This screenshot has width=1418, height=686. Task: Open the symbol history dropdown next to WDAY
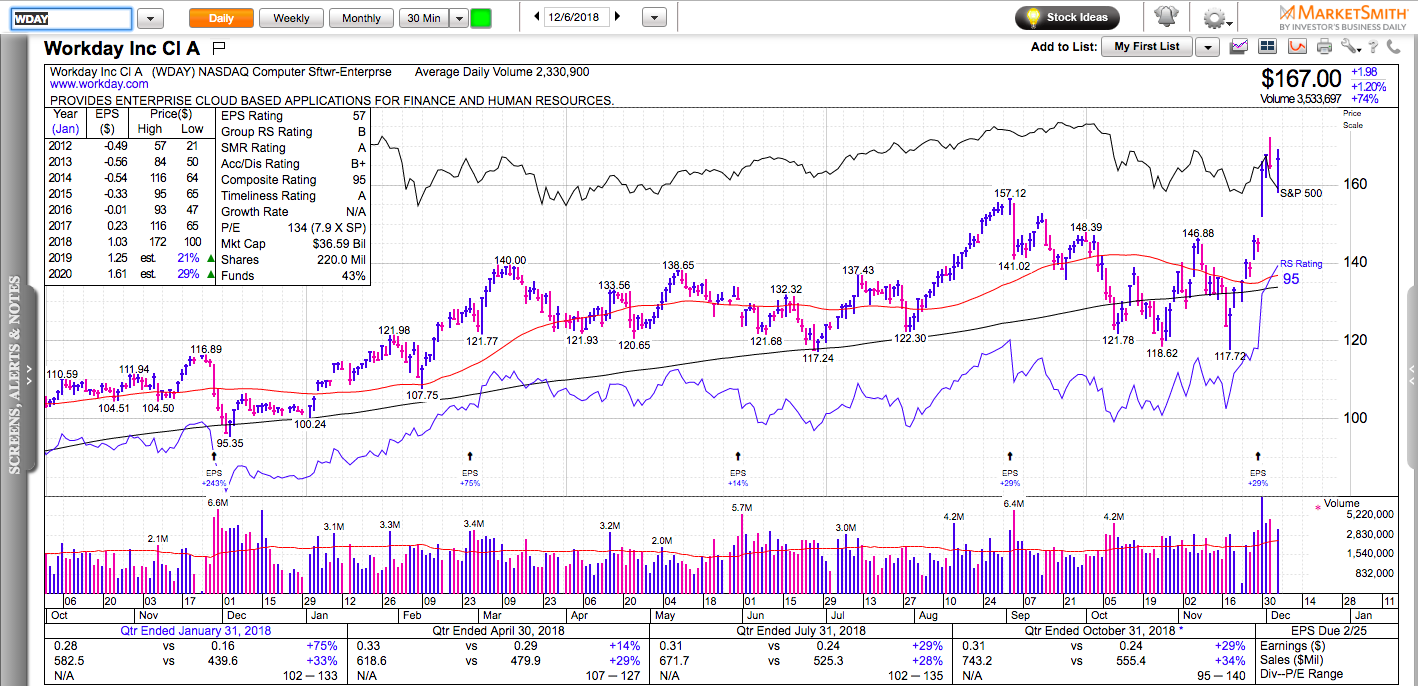[x=150, y=18]
